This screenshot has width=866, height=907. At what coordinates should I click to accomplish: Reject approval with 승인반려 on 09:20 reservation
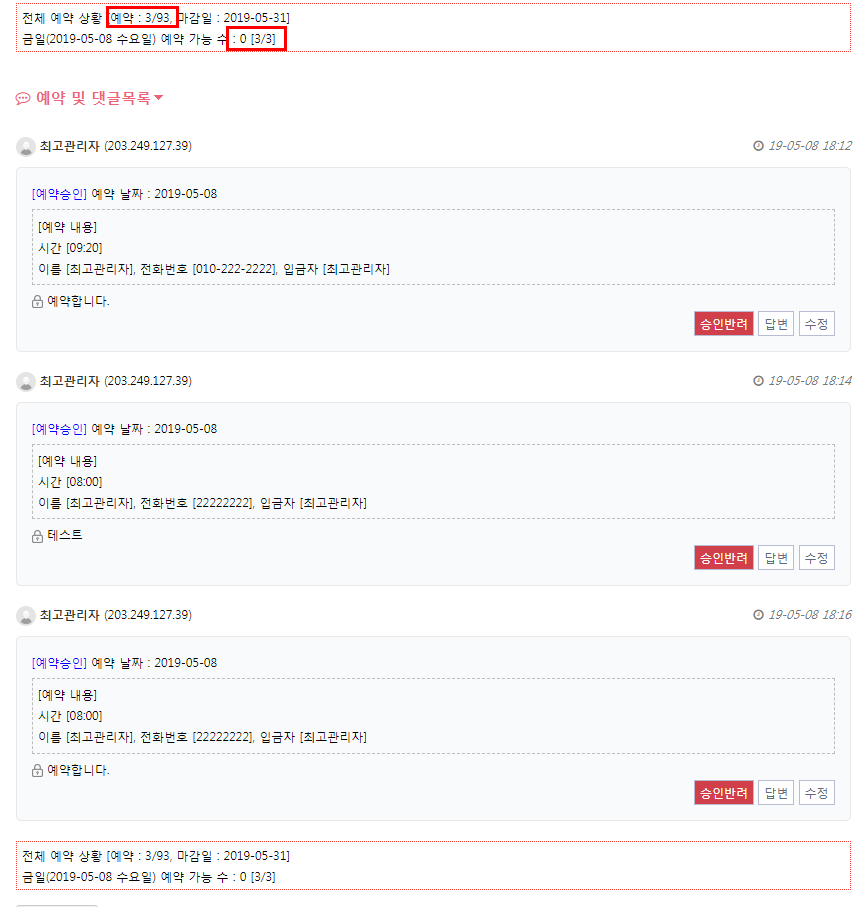724,324
